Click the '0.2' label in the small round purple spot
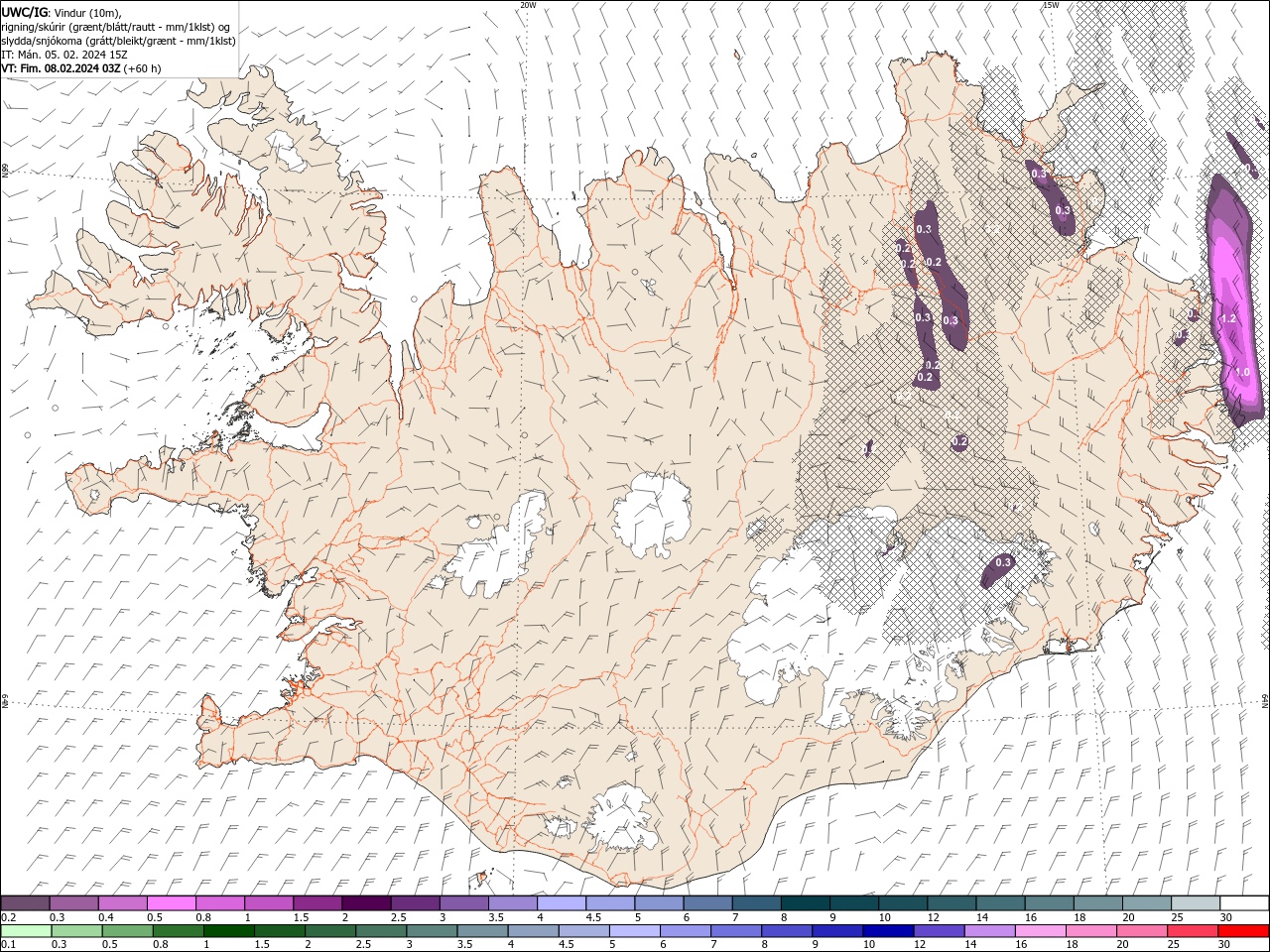The image size is (1270, 952). coord(960,441)
